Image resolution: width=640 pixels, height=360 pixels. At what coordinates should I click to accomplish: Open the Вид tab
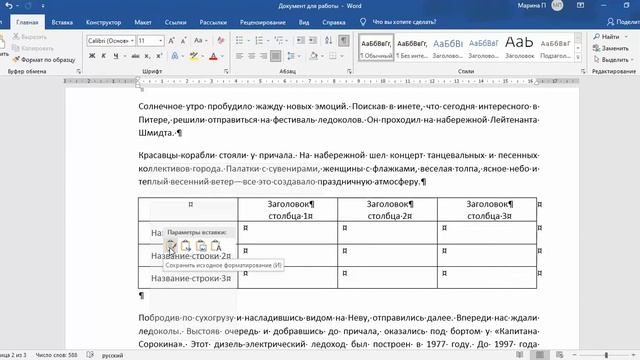click(304, 22)
